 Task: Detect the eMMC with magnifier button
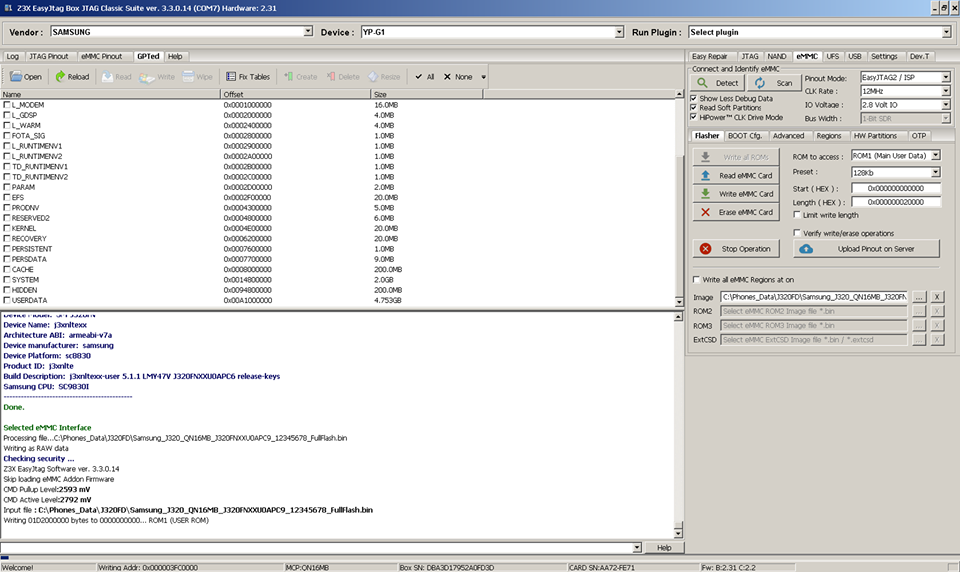point(718,83)
